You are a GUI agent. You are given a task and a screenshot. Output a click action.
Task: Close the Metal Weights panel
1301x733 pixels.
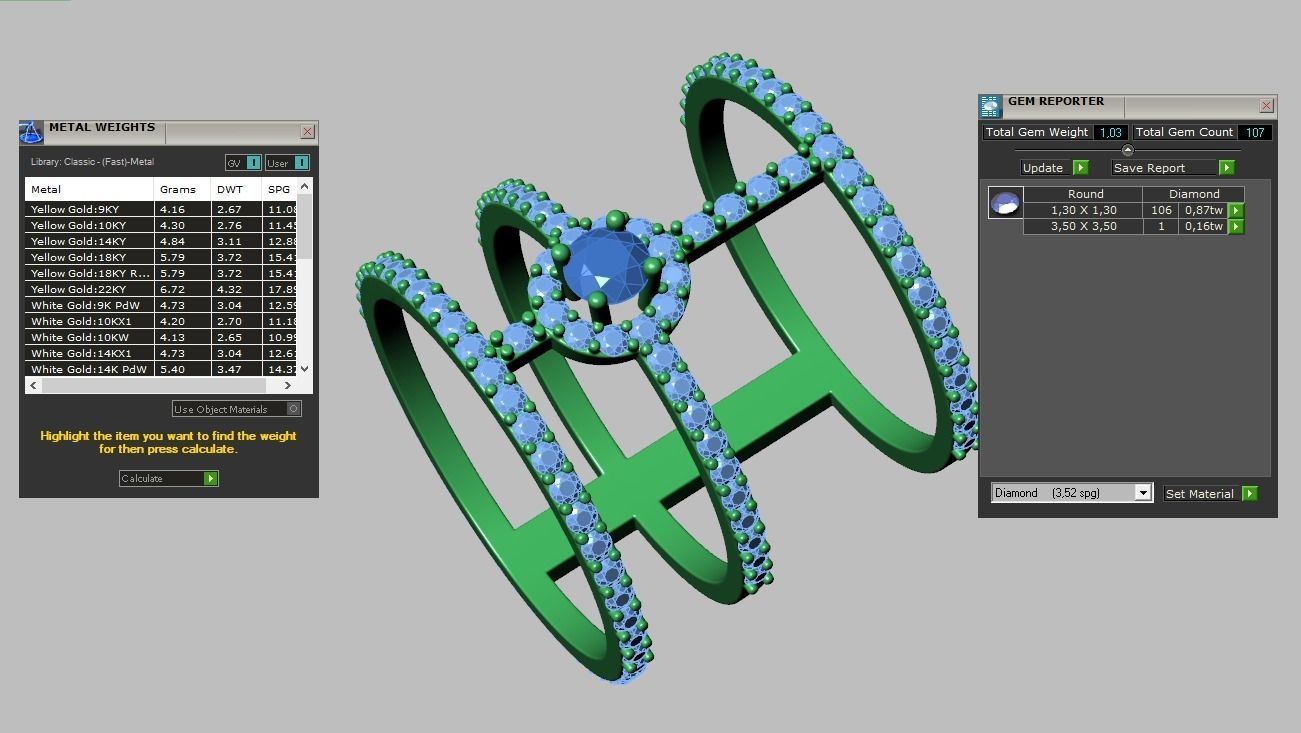[x=307, y=131]
